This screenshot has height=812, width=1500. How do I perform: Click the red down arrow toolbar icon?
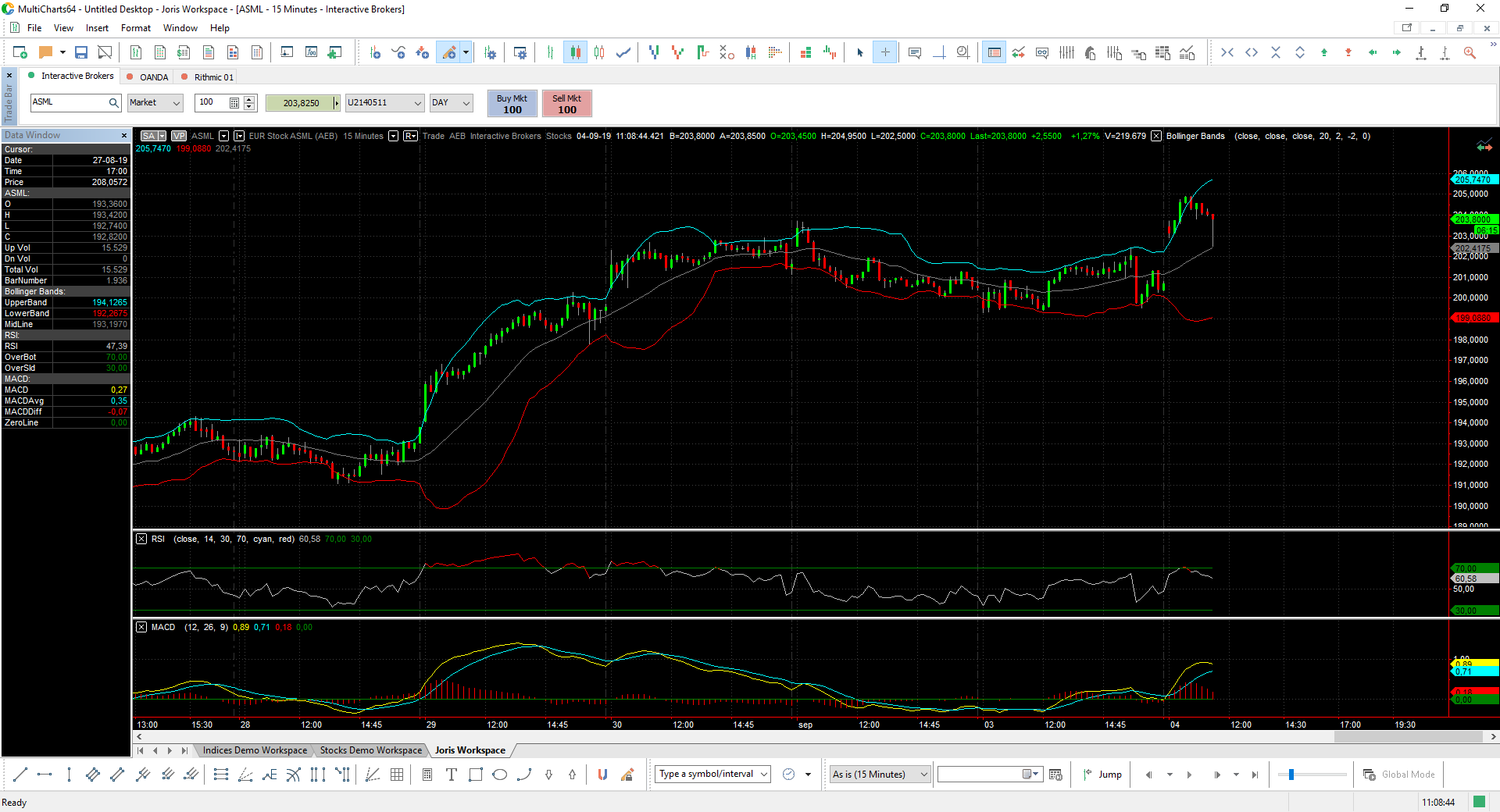click(1348, 52)
